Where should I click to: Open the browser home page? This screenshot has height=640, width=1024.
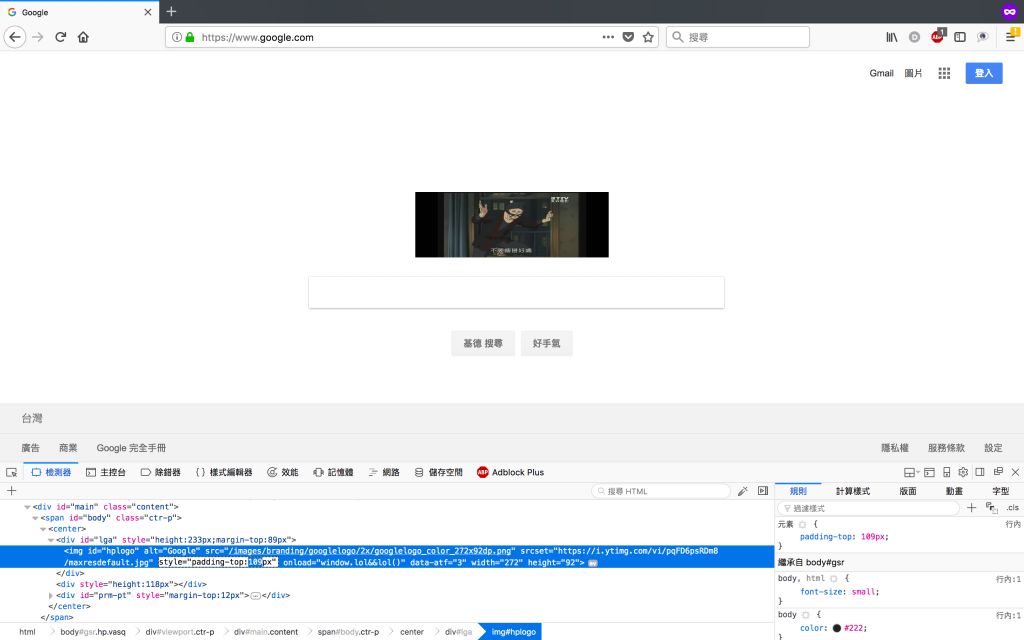[x=83, y=37]
